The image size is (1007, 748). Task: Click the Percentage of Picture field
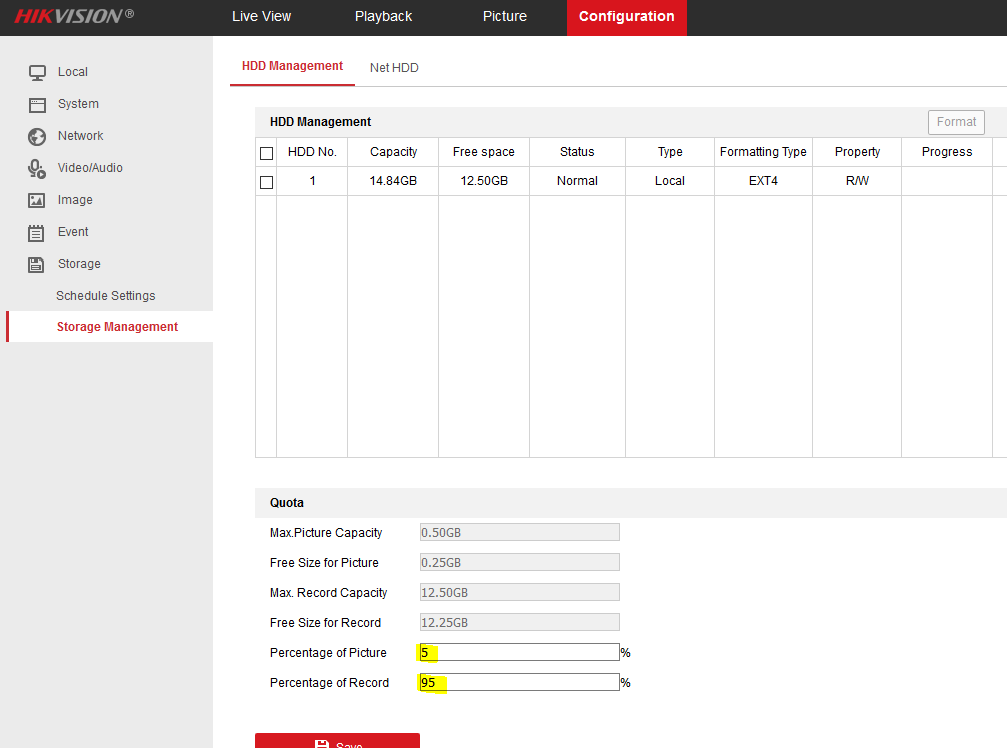click(x=518, y=652)
